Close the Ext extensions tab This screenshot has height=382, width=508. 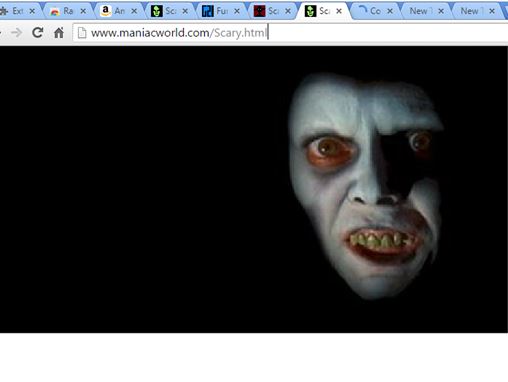pos(32,11)
